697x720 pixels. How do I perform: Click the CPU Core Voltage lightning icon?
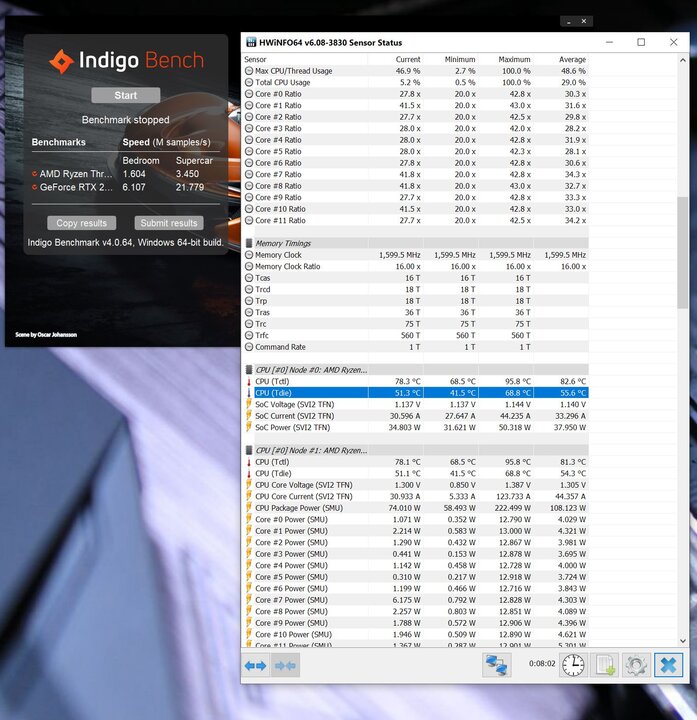[249, 485]
